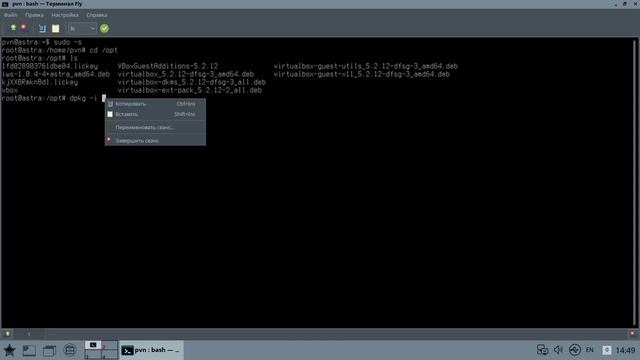Image resolution: width=640 pixels, height=360 pixels.
Task: Click the file manager window icon on taskbar
Action: (49, 350)
